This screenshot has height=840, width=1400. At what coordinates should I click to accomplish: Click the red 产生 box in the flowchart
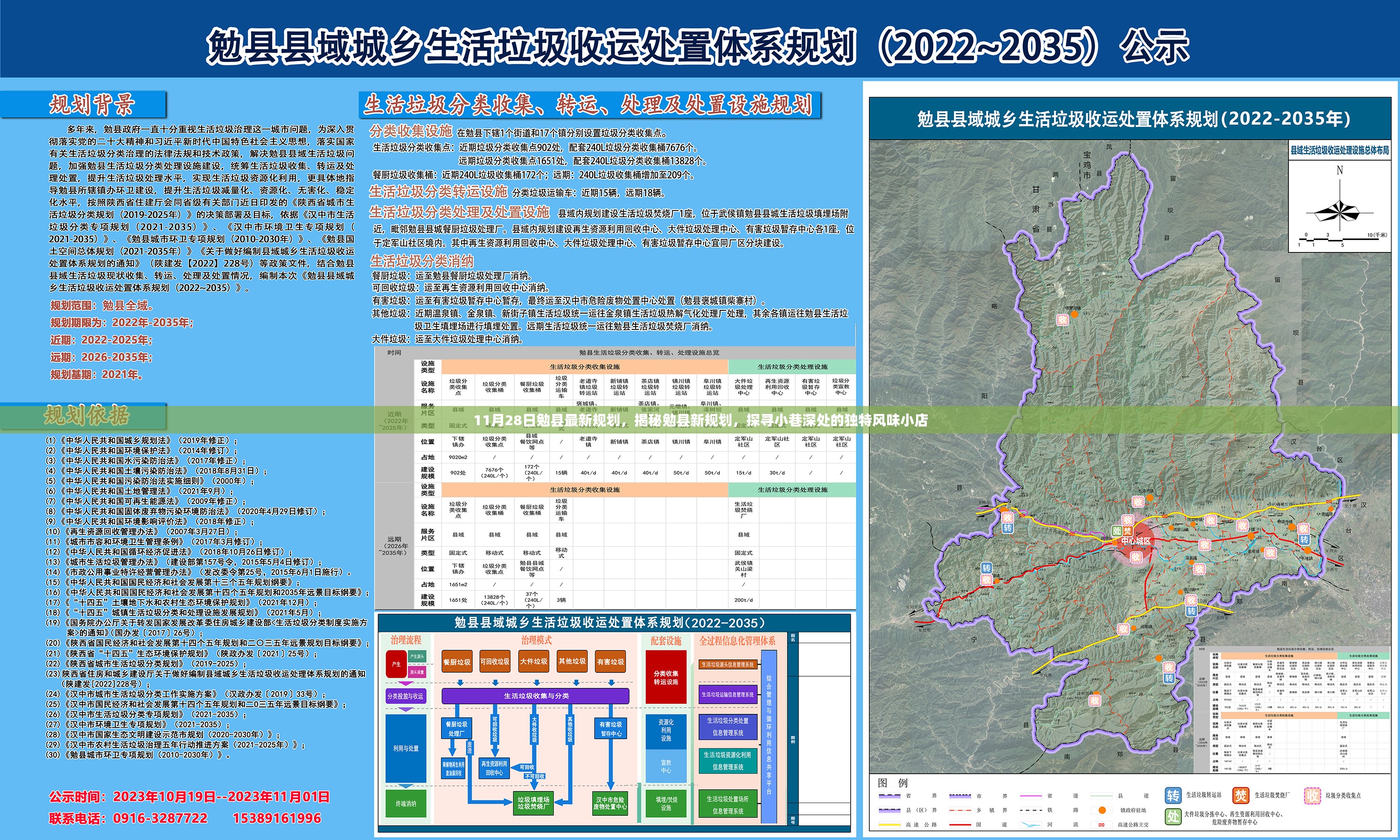coord(396,664)
